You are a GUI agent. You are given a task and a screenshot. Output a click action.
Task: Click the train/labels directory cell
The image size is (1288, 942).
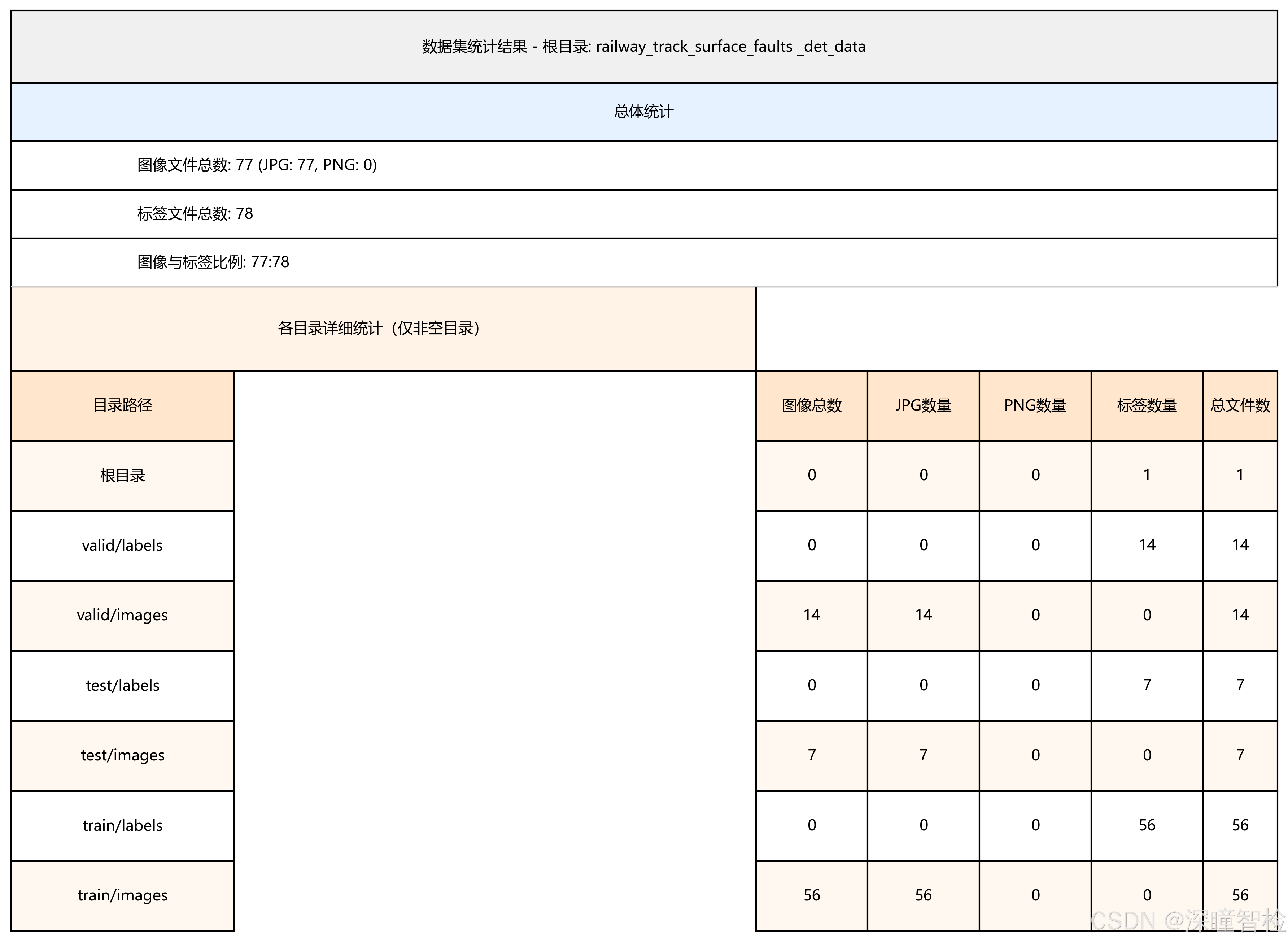pos(123,826)
